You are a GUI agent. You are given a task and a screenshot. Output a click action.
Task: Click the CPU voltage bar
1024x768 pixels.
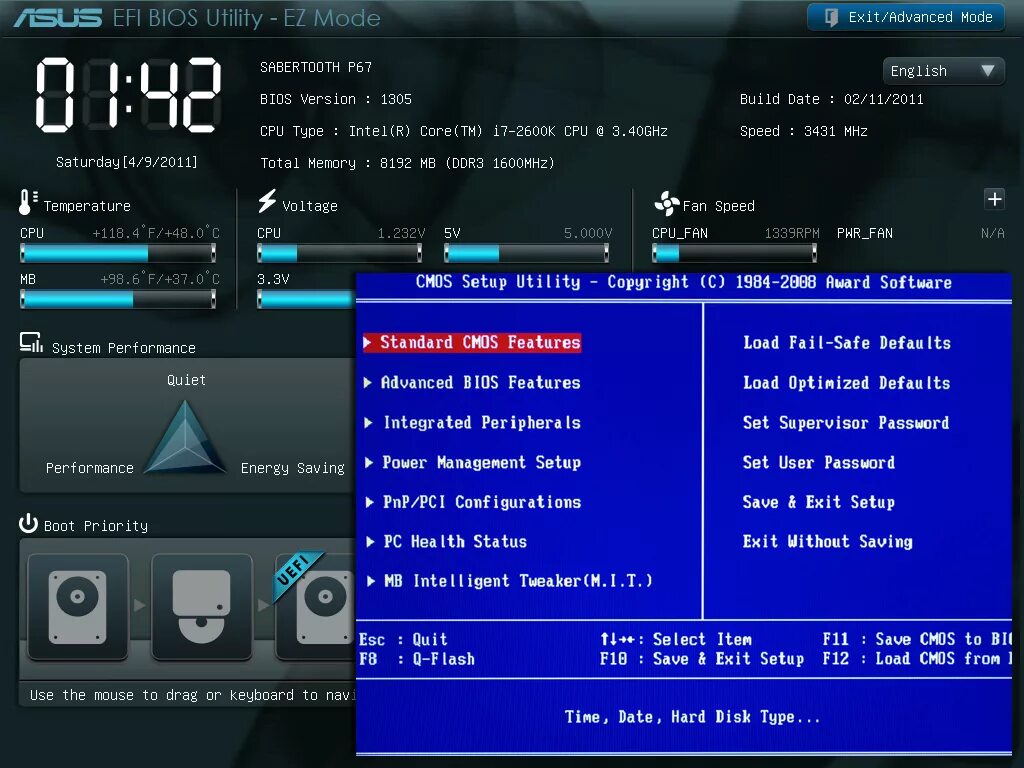click(340, 253)
